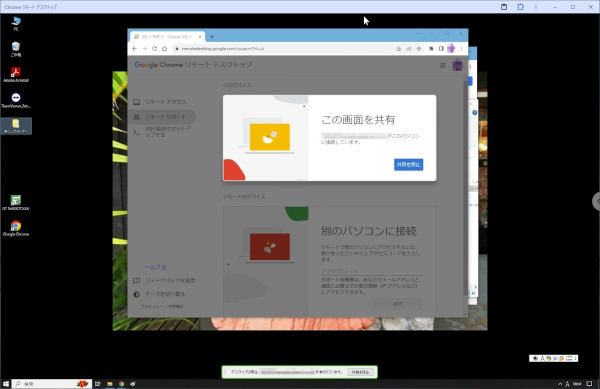Click the fullscreen icon in Chrome Remote Desktop title bar
This screenshot has height=389, width=600.
pos(520,7)
